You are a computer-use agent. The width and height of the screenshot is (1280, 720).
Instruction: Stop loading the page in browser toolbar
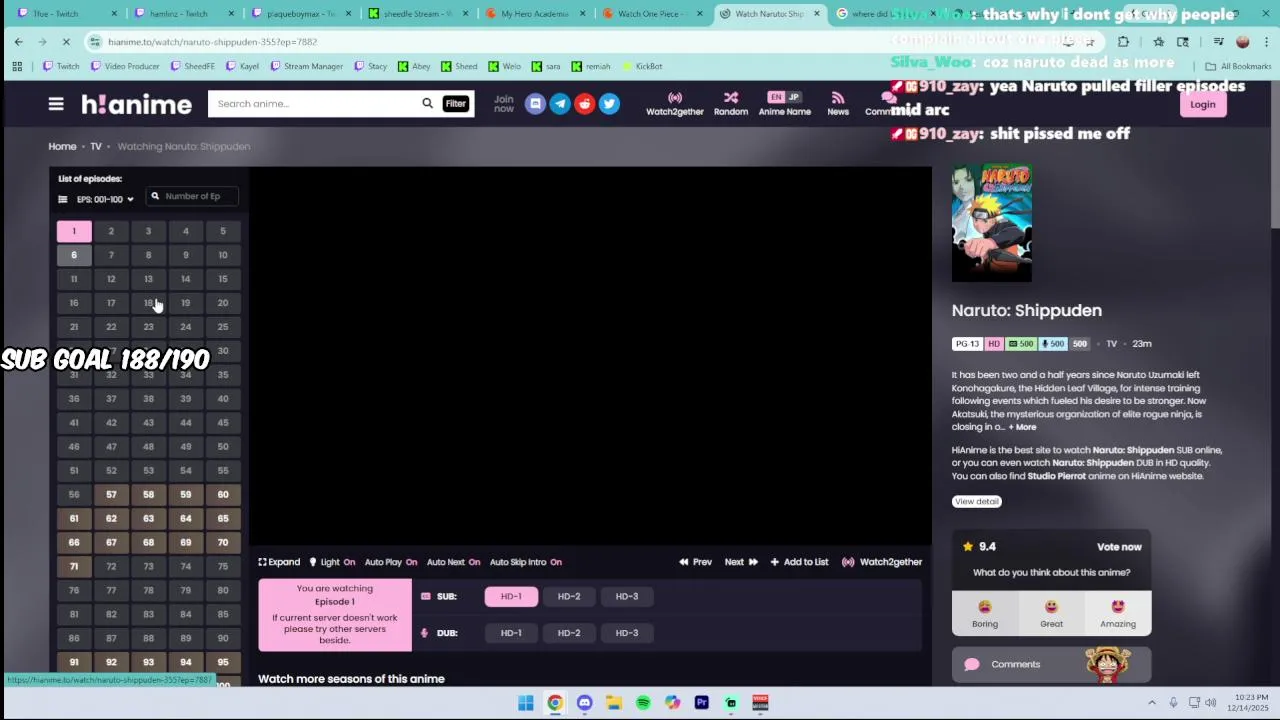(66, 41)
